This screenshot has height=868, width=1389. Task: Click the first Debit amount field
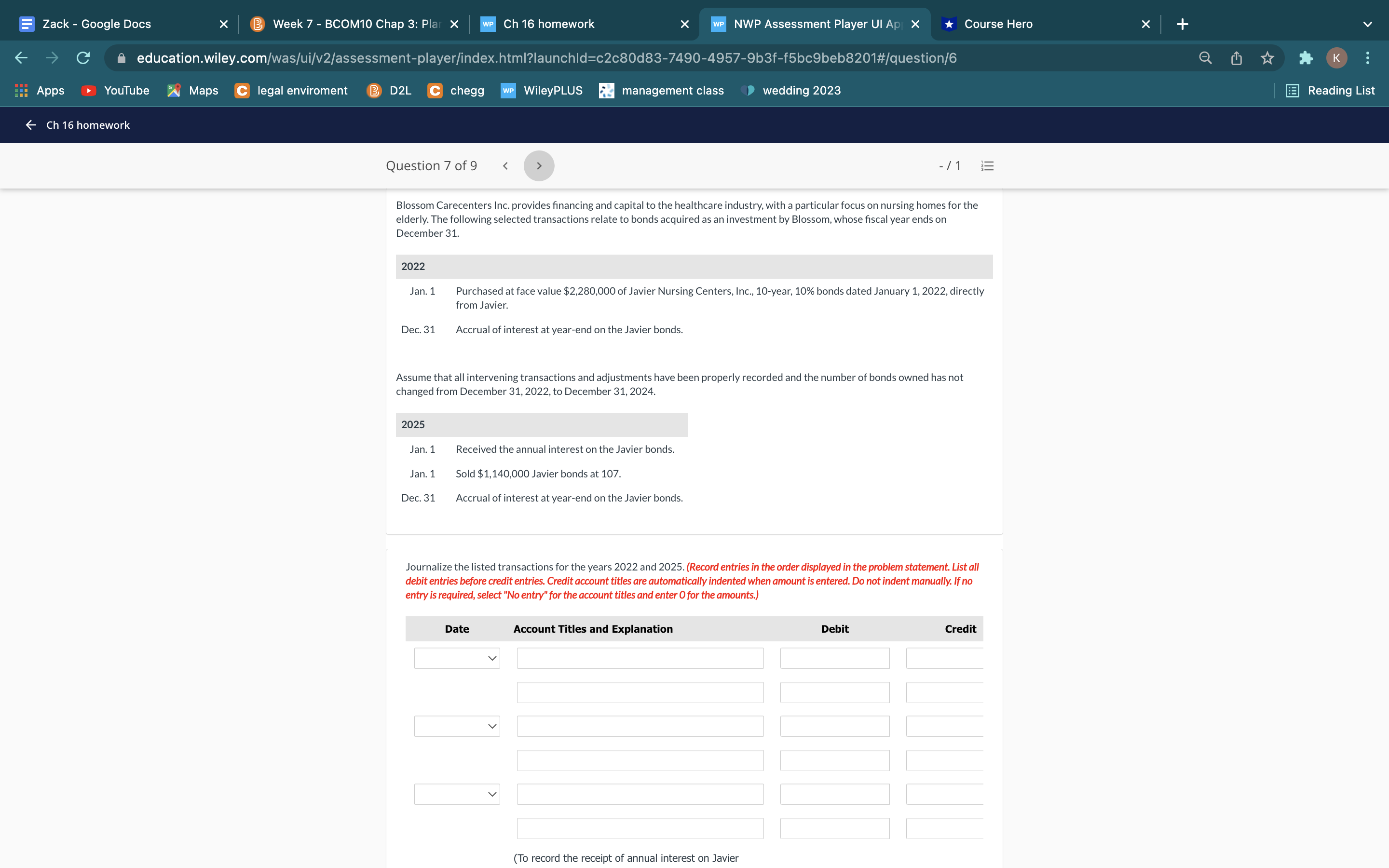pyautogui.click(x=834, y=658)
